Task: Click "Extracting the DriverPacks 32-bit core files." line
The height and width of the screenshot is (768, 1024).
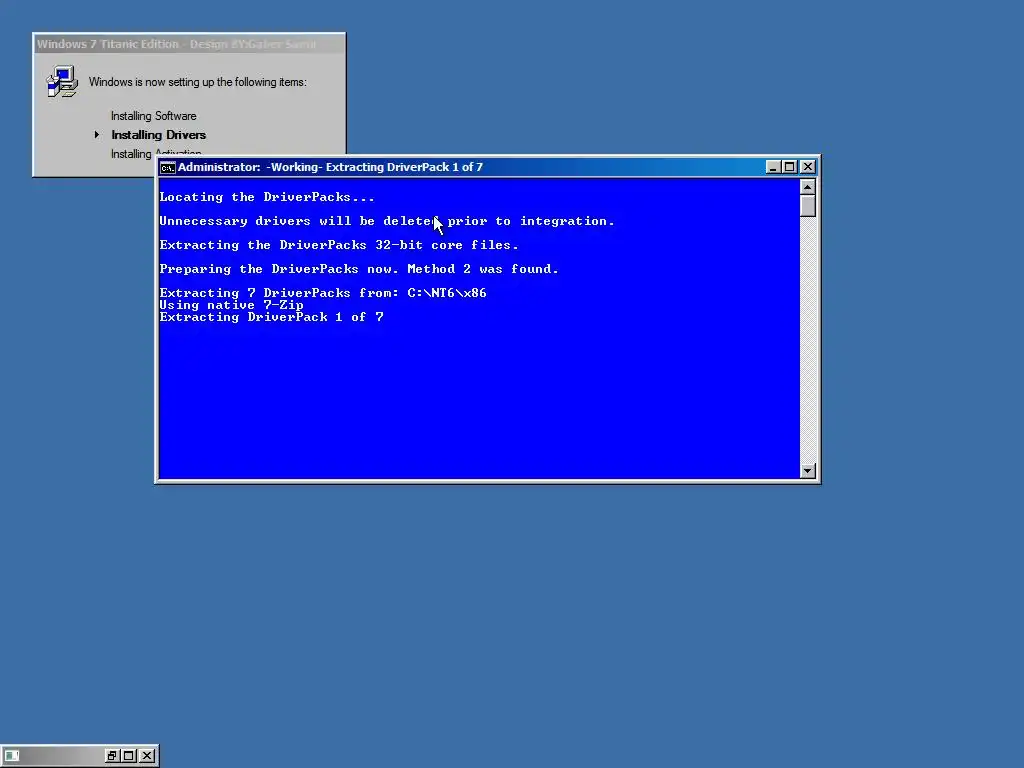Action: click(339, 245)
